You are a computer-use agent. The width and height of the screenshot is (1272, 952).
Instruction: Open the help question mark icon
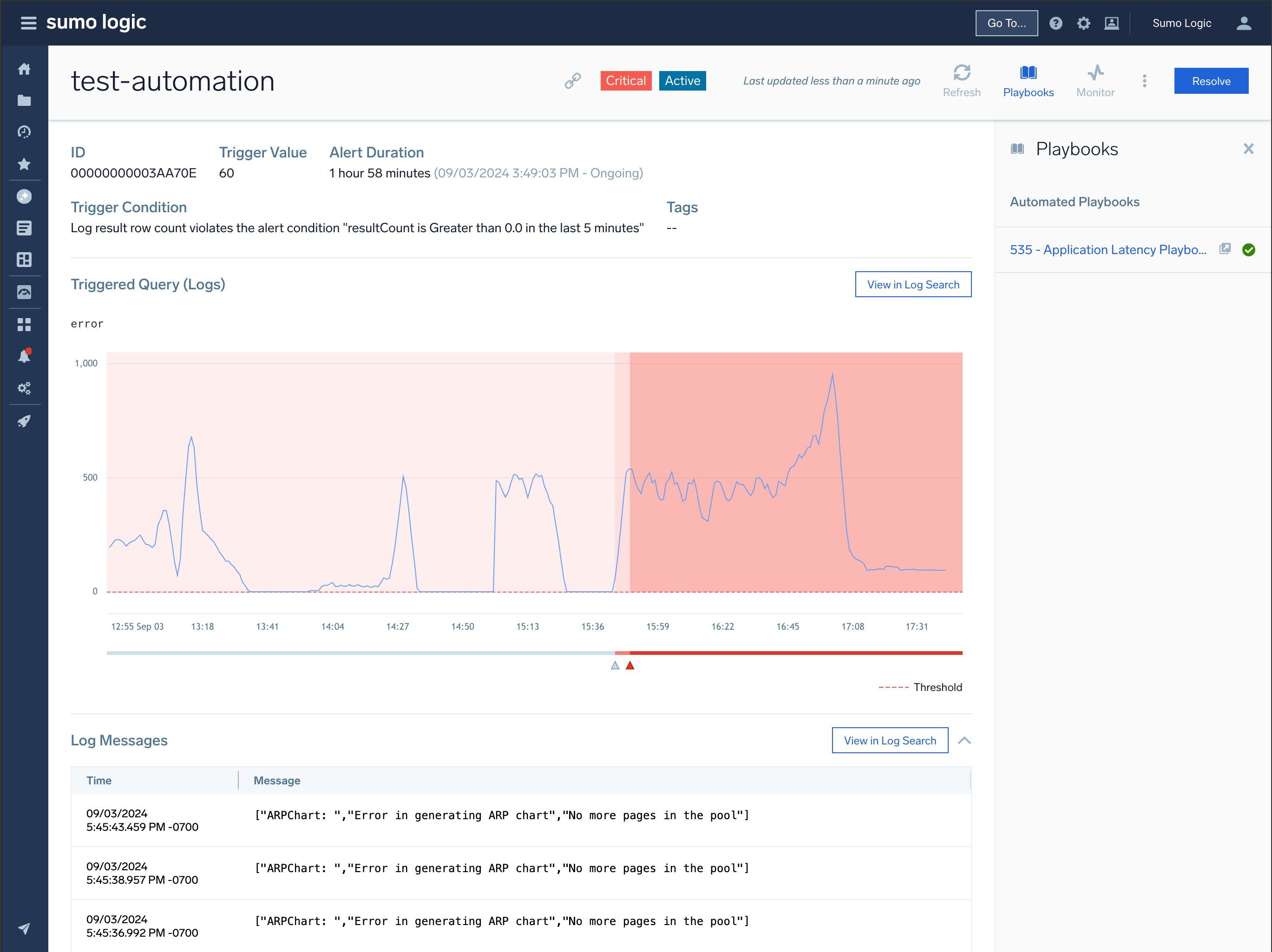tap(1056, 23)
